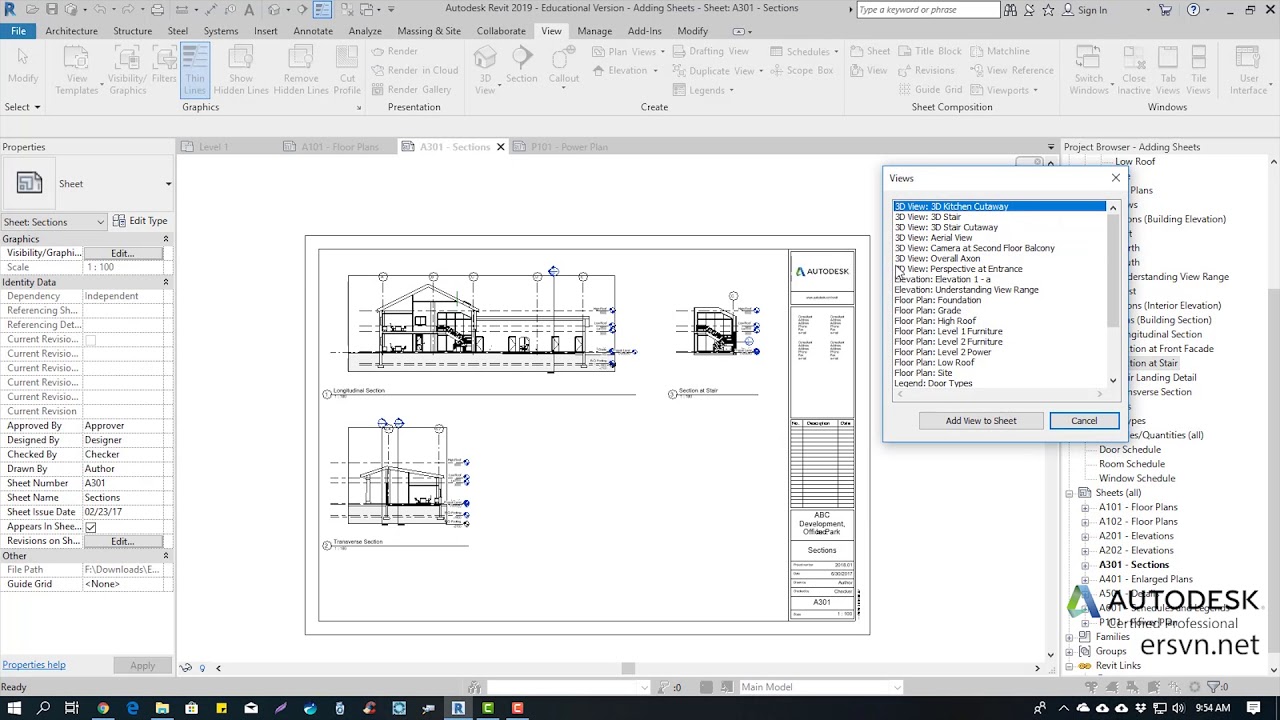The image size is (1280, 720).
Task: Open the File tab
Action: (x=18, y=31)
